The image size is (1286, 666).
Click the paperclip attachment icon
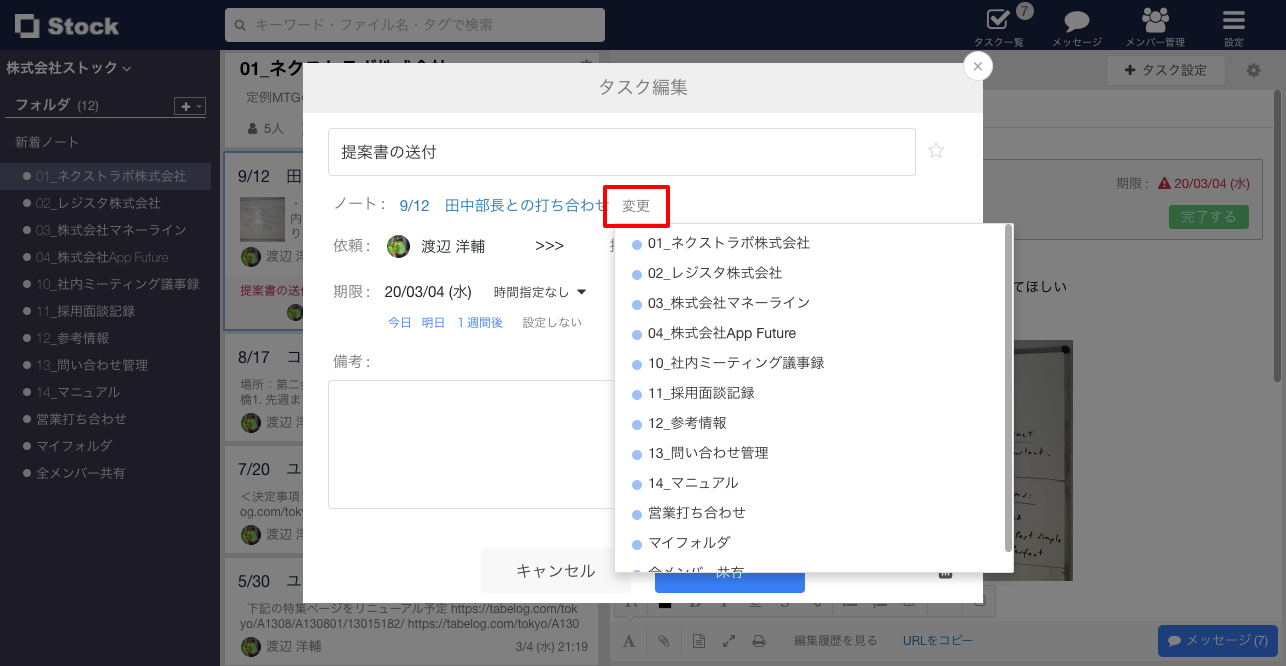(665, 641)
